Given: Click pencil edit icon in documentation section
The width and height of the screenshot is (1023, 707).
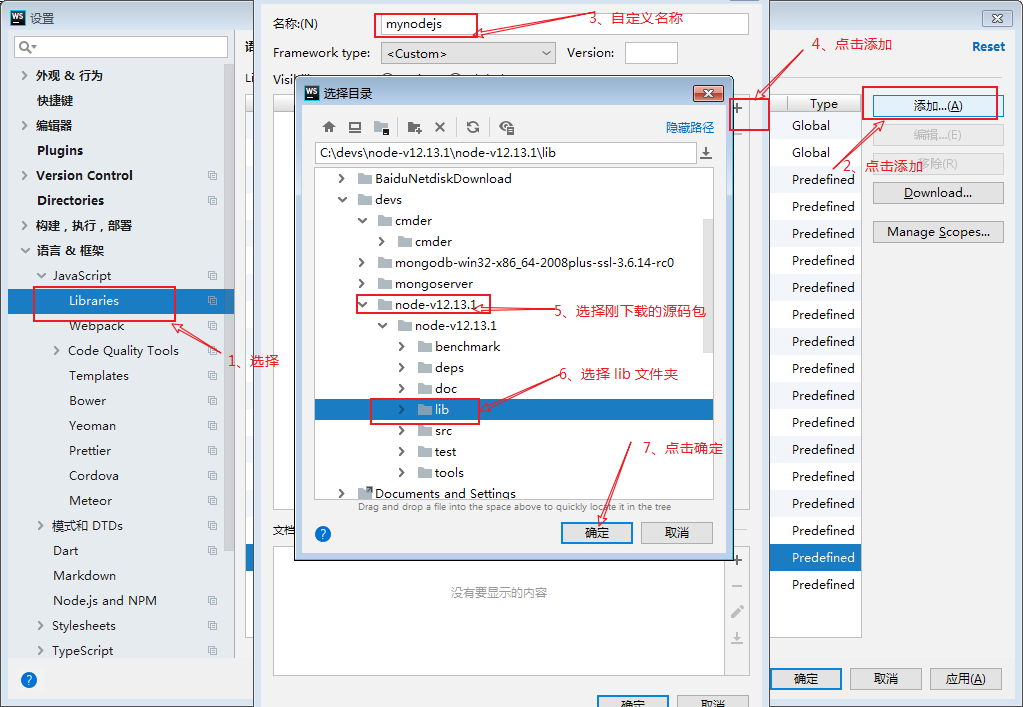Looking at the screenshot, I should 737,611.
